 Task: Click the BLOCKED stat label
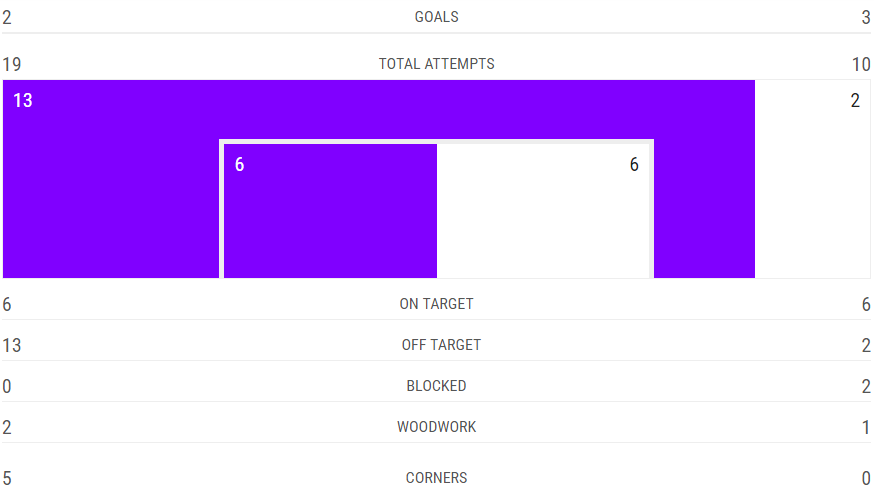436,386
